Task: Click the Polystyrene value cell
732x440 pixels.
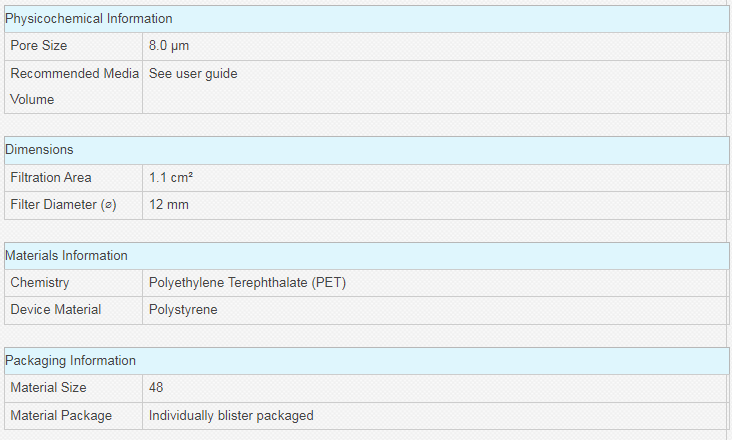Action: coord(435,310)
